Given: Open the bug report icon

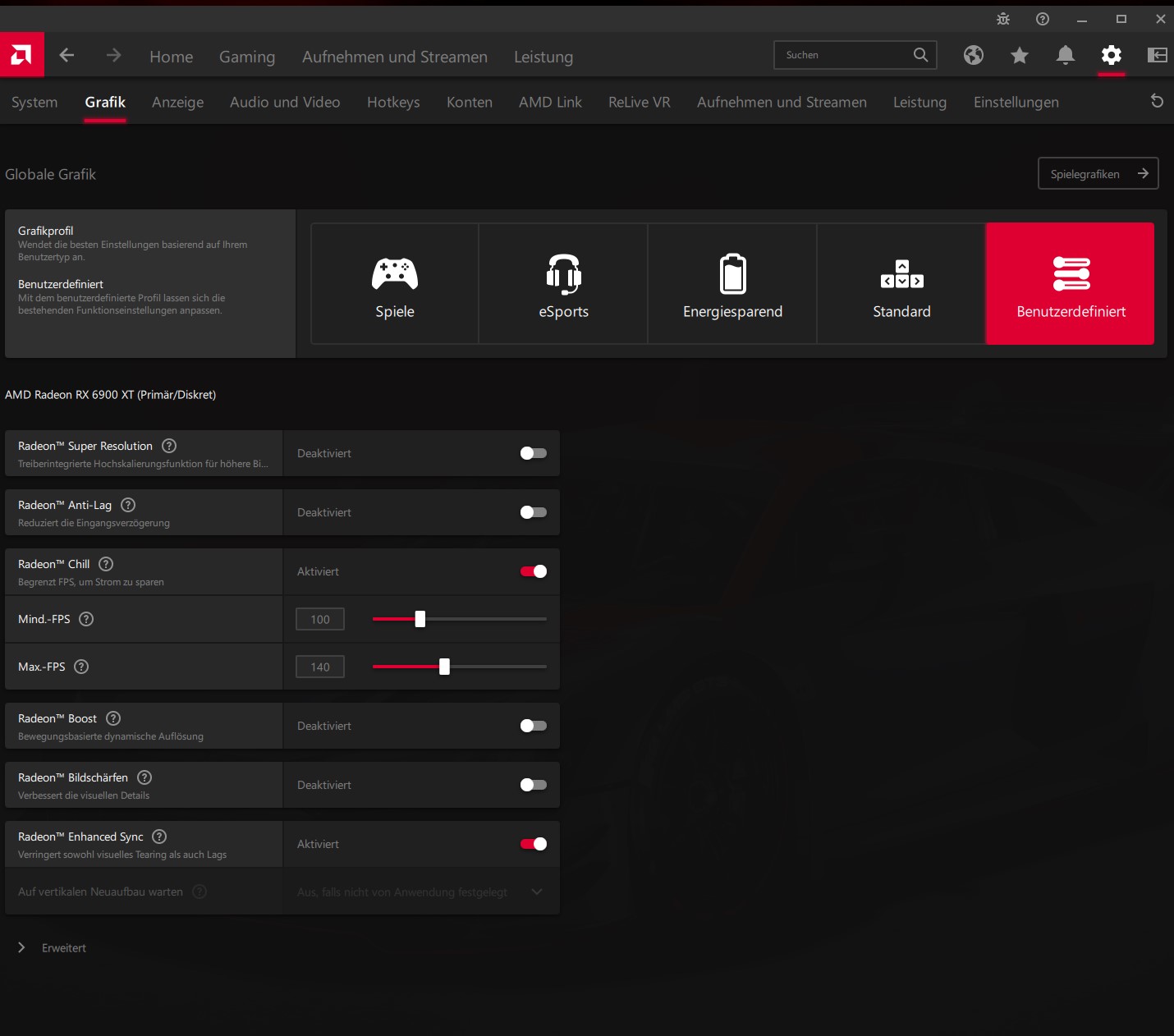Looking at the screenshot, I should pyautogui.click(x=1003, y=19).
